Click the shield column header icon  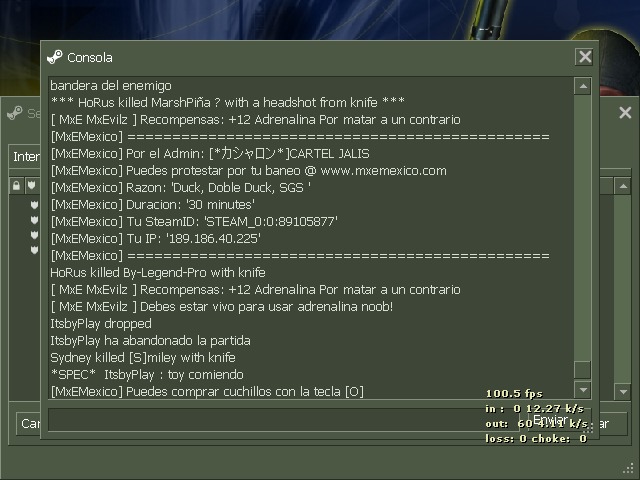[x=31, y=186]
